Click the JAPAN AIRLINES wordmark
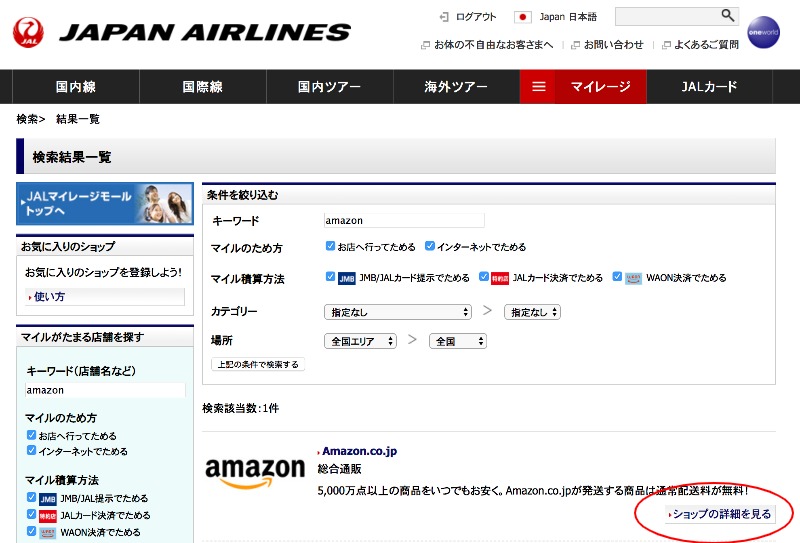Viewport: 800px width, 543px height. (x=205, y=33)
